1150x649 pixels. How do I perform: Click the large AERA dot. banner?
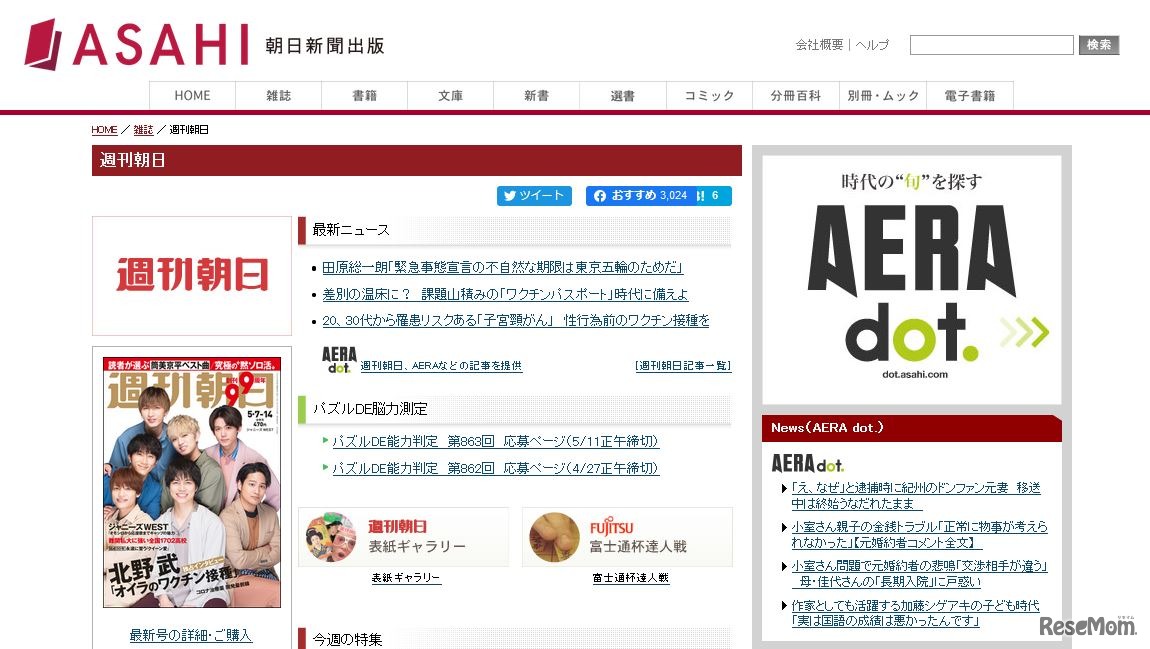point(912,279)
